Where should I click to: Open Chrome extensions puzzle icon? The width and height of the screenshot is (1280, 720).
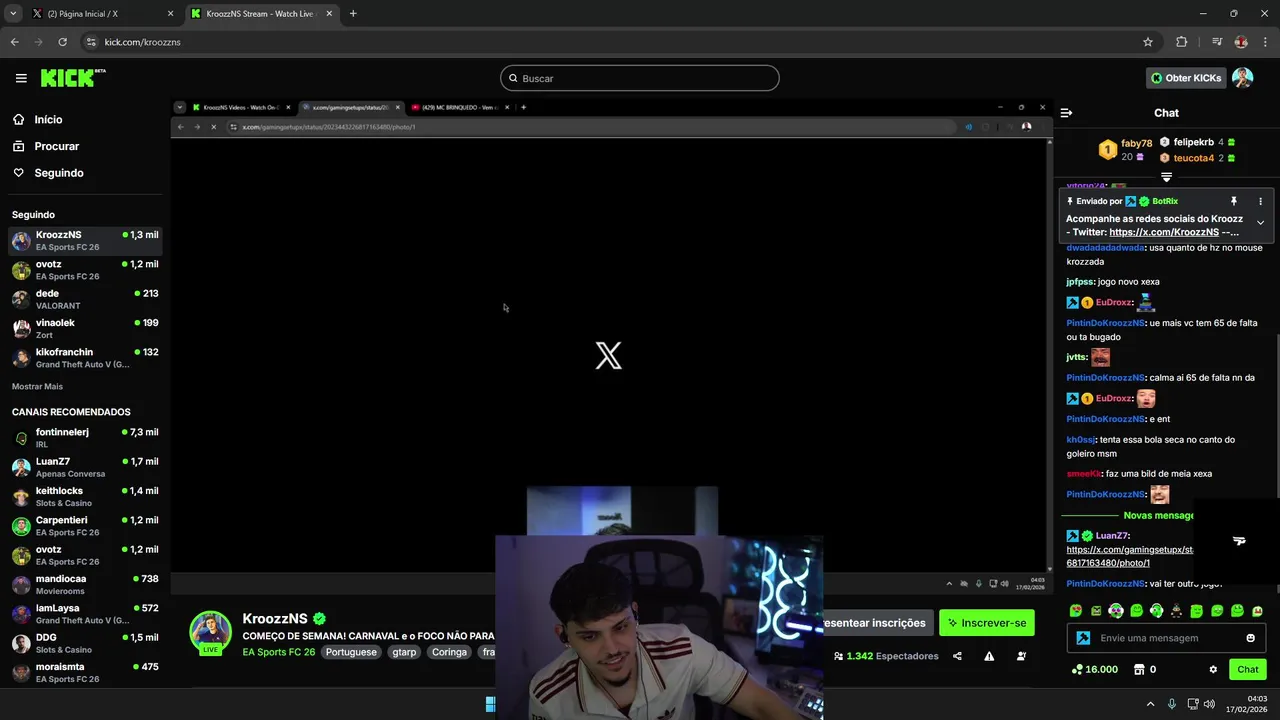click(1182, 42)
